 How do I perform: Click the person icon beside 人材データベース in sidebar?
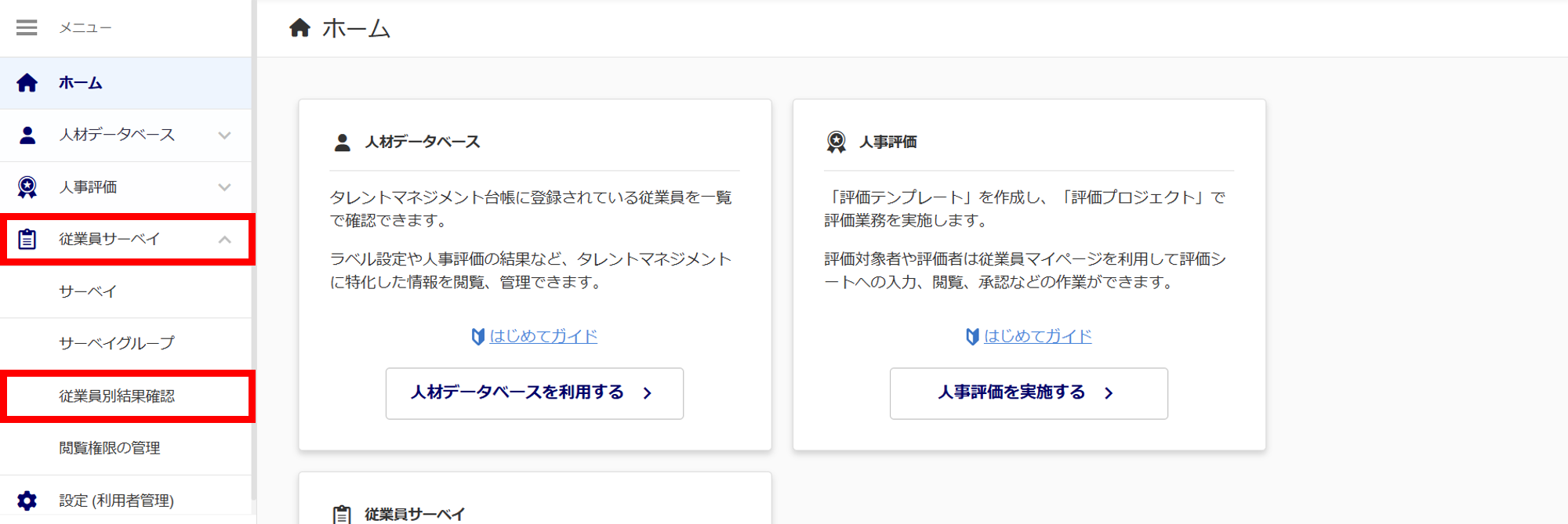tap(27, 136)
